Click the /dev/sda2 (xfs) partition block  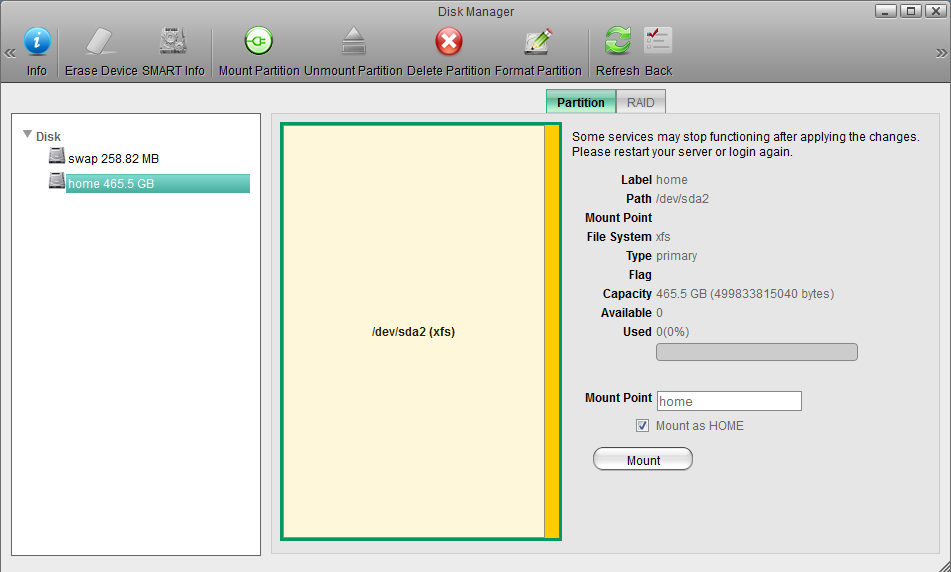click(412, 331)
